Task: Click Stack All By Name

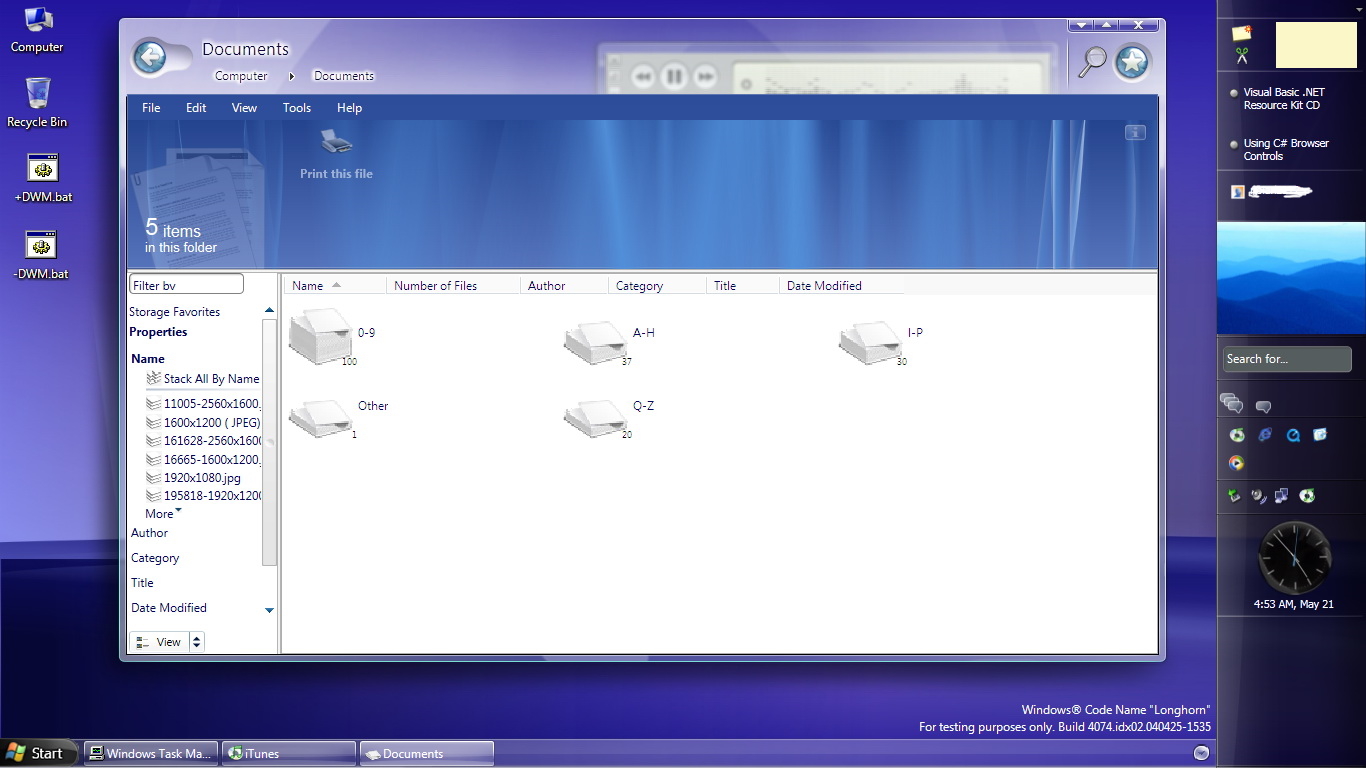Action: [x=210, y=379]
